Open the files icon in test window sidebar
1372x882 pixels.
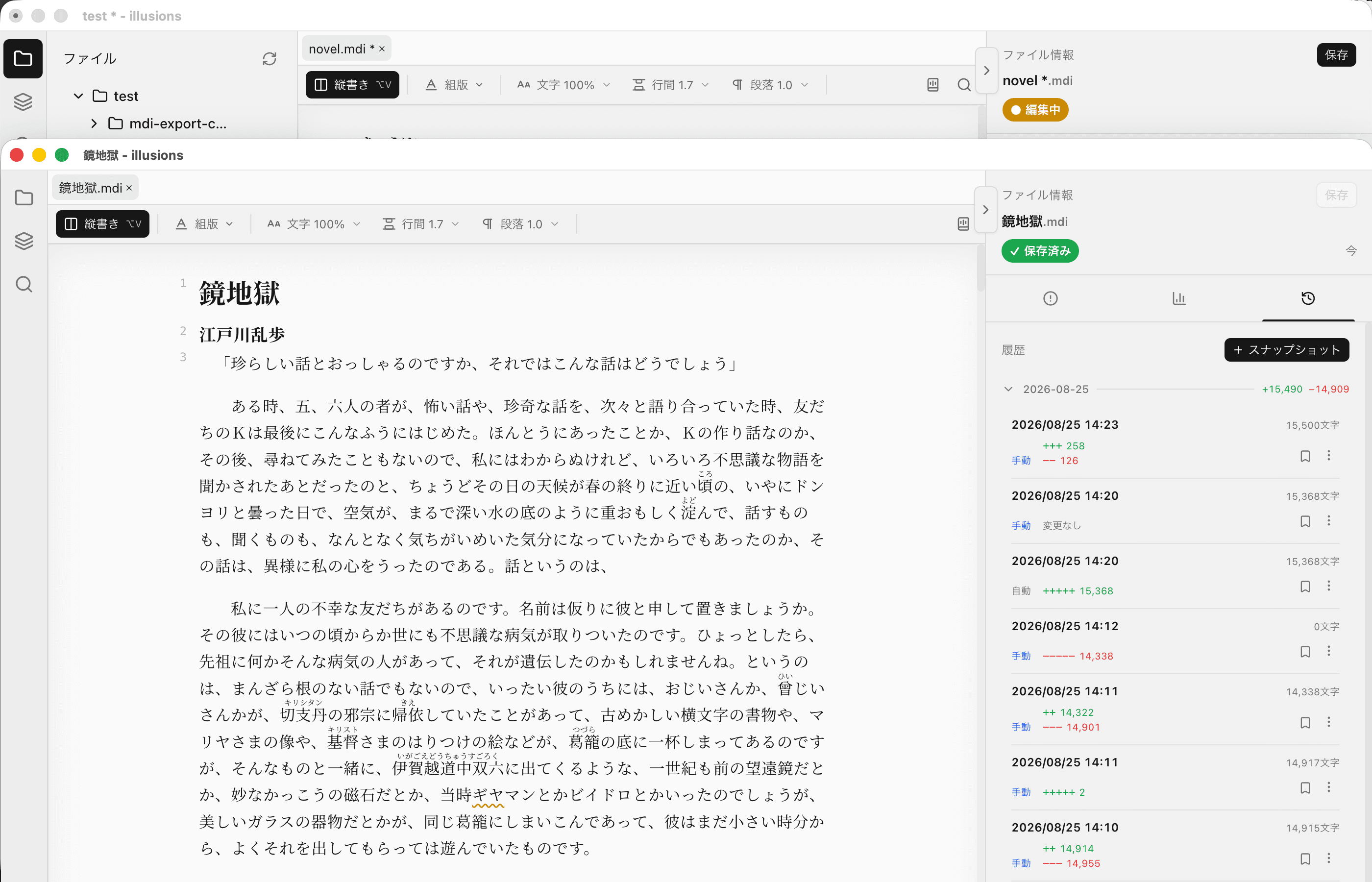23,58
